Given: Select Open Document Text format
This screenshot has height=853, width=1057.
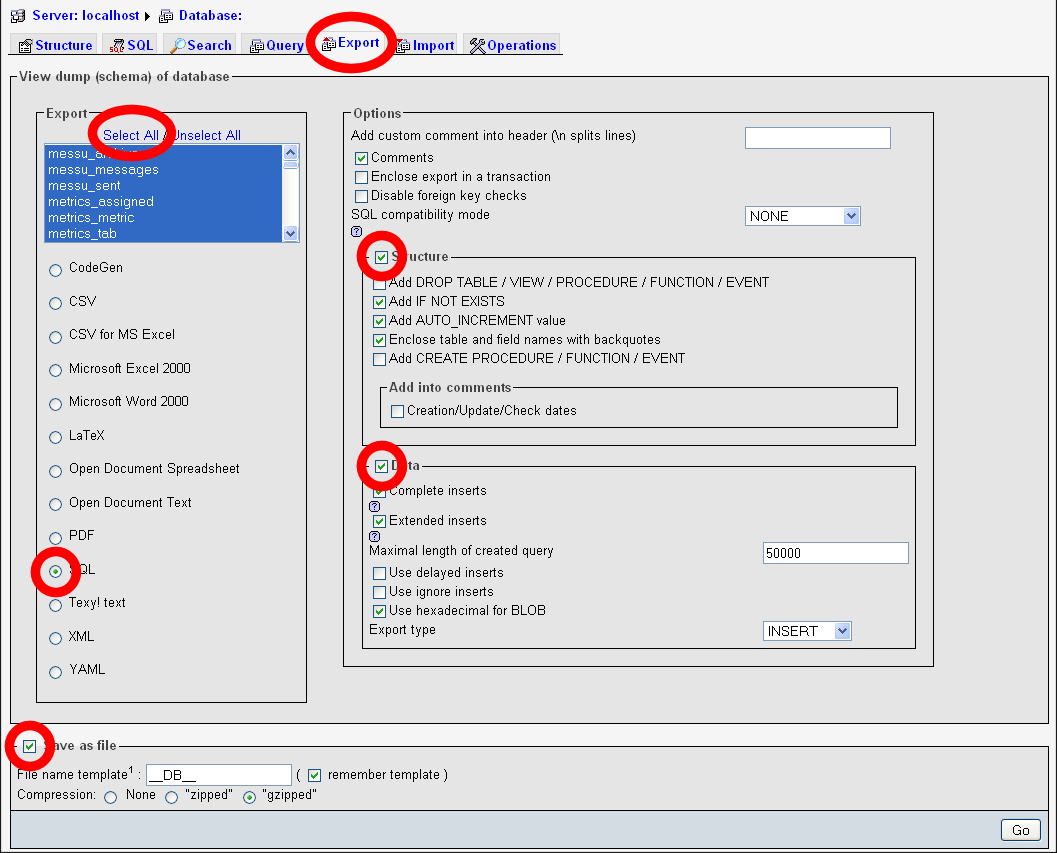Looking at the screenshot, I should coord(55,504).
